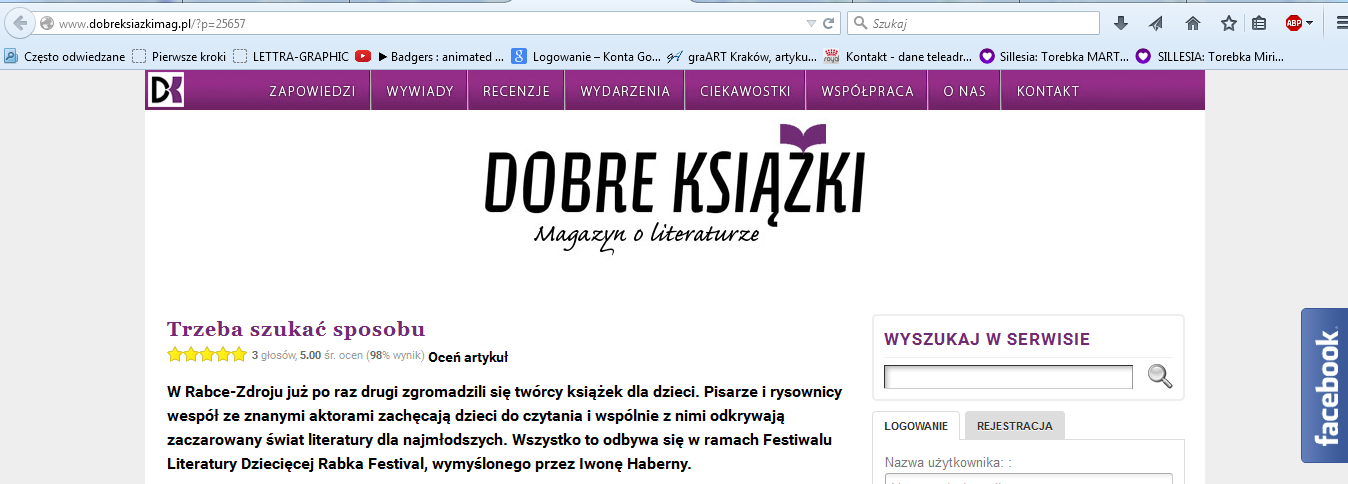
Task: Submit site search with magnifier icon
Action: tap(1159, 377)
